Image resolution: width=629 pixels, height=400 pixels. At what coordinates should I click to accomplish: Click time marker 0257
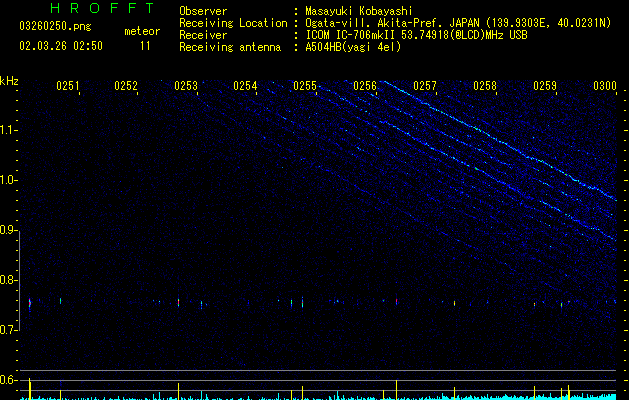point(425,86)
